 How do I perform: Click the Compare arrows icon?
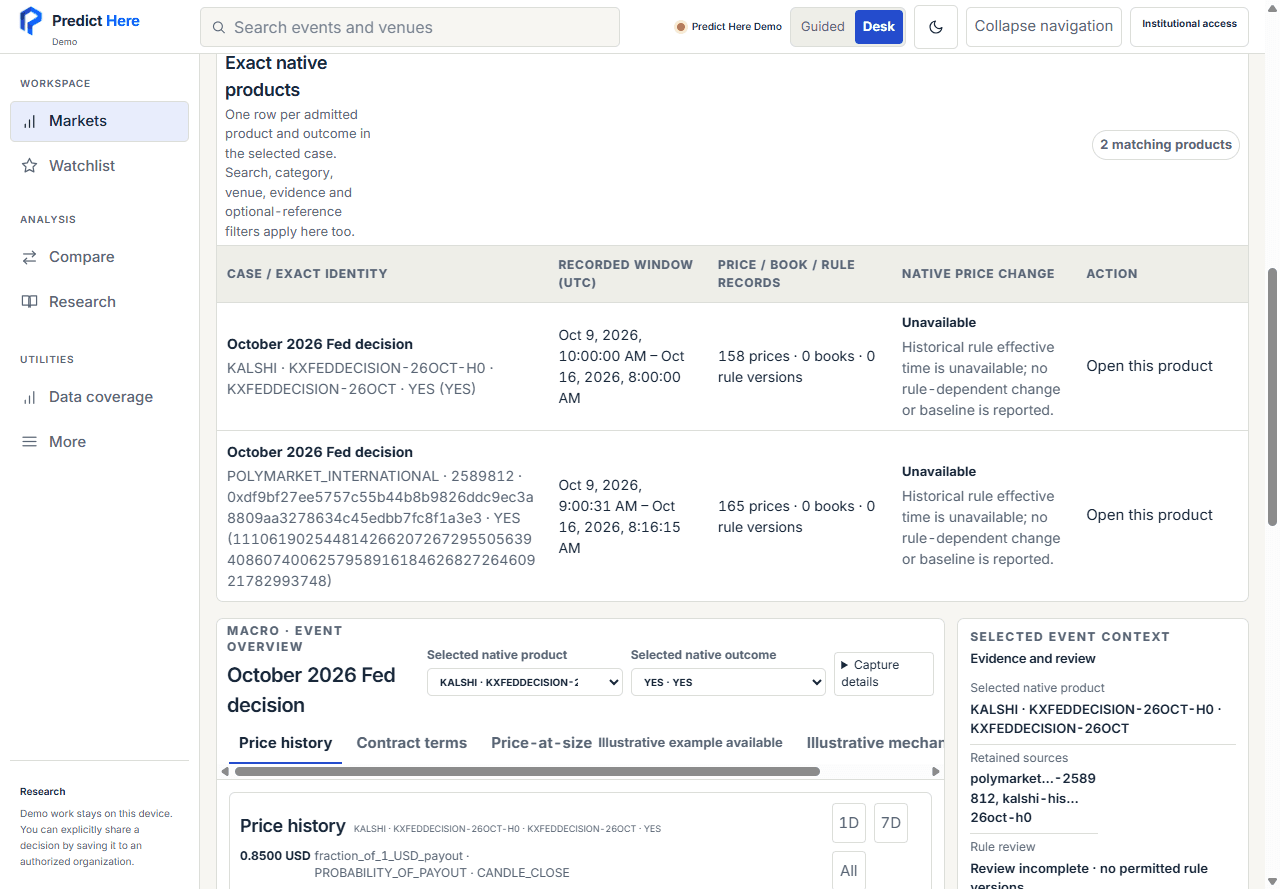pyautogui.click(x=30, y=257)
